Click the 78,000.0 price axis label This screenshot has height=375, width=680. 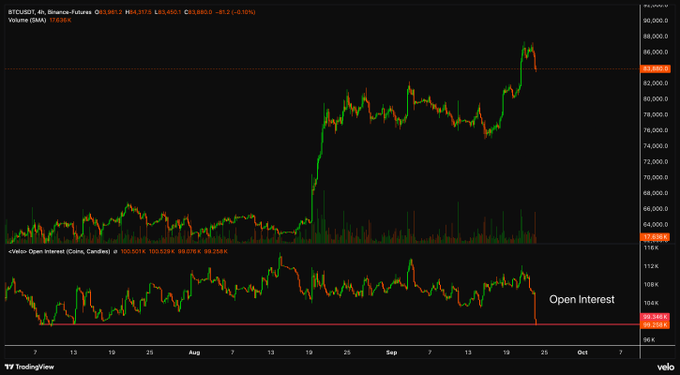[655, 115]
